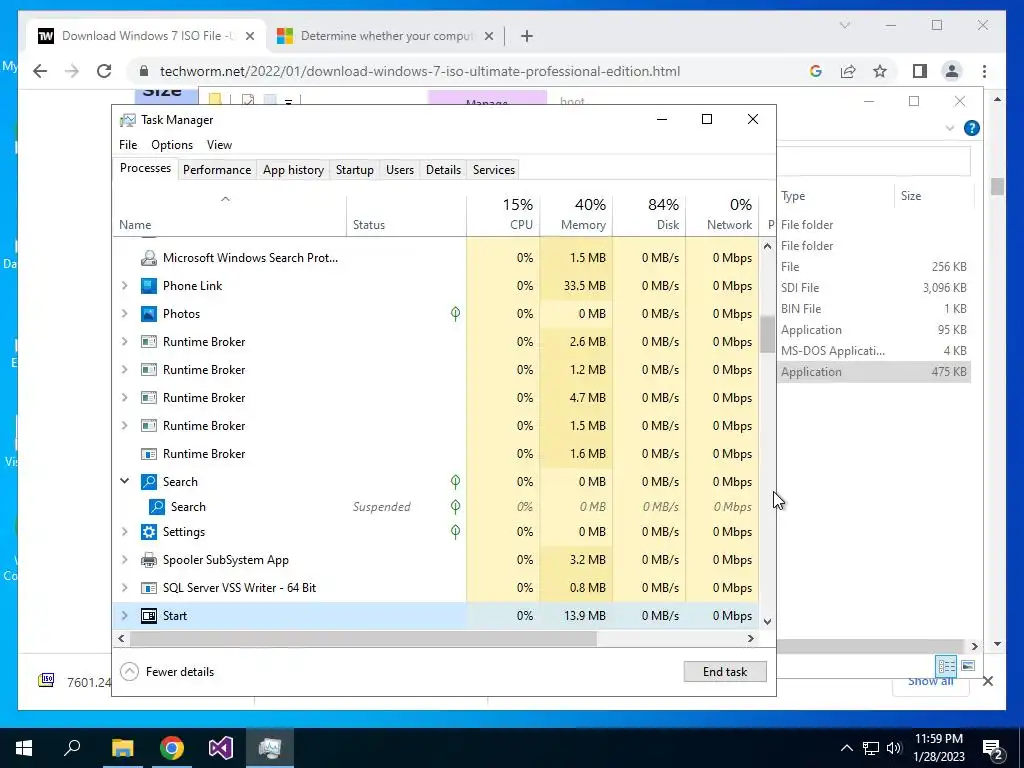The width and height of the screenshot is (1024, 768).
Task: Expand the Start process group
Action: 125,616
